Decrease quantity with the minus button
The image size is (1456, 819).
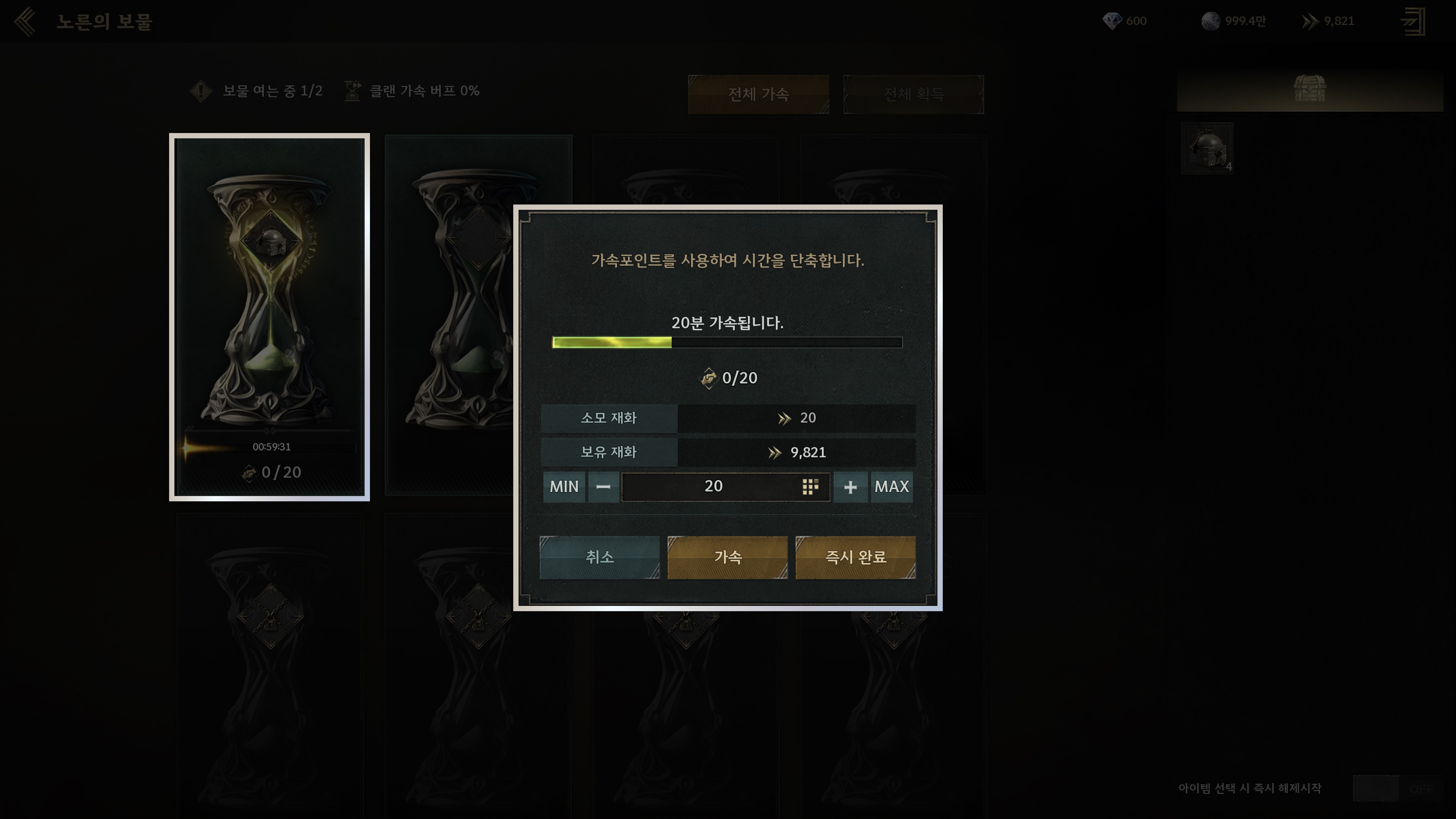coord(603,487)
